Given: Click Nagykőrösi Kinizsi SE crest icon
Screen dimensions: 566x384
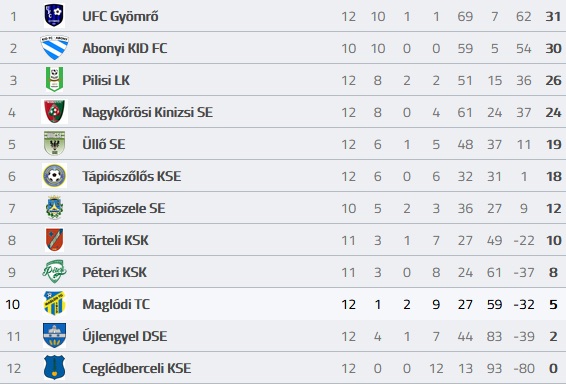Looking at the screenshot, I should click(54, 112).
